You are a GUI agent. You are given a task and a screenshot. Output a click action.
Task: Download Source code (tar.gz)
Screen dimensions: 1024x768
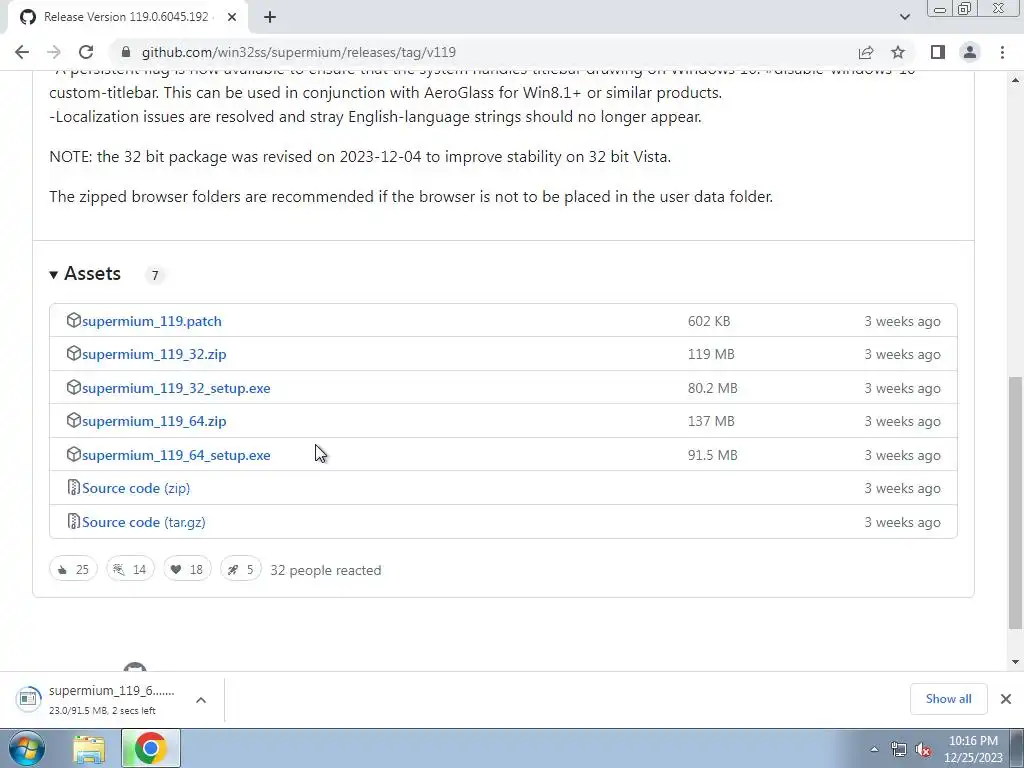click(x=144, y=522)
